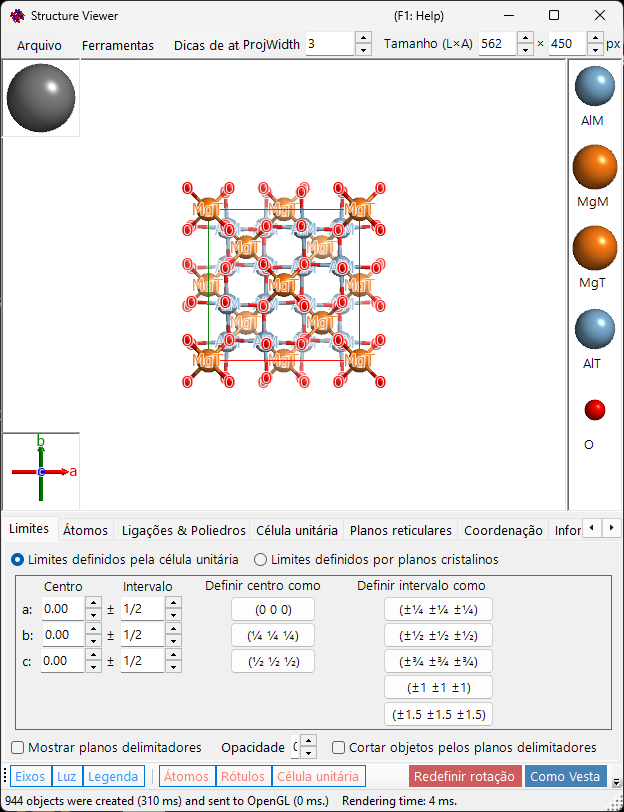The width and height of the screenshot is (624, 812).
Task: Switch to the Planos reticulares tab
Action: tap(401, 530)
